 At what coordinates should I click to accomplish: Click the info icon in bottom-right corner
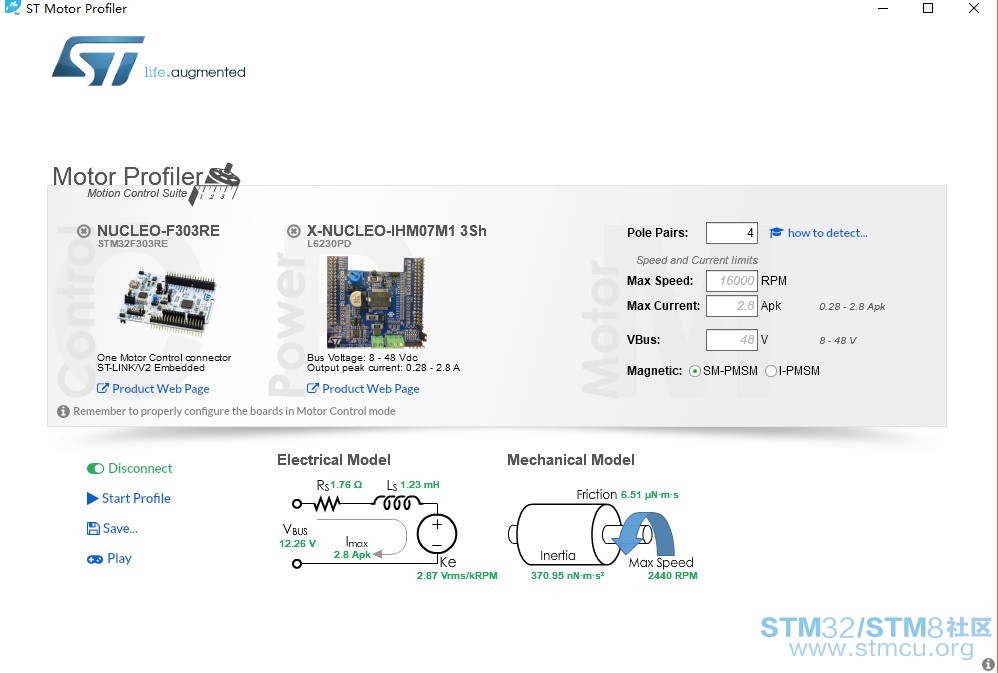(988, 664)
